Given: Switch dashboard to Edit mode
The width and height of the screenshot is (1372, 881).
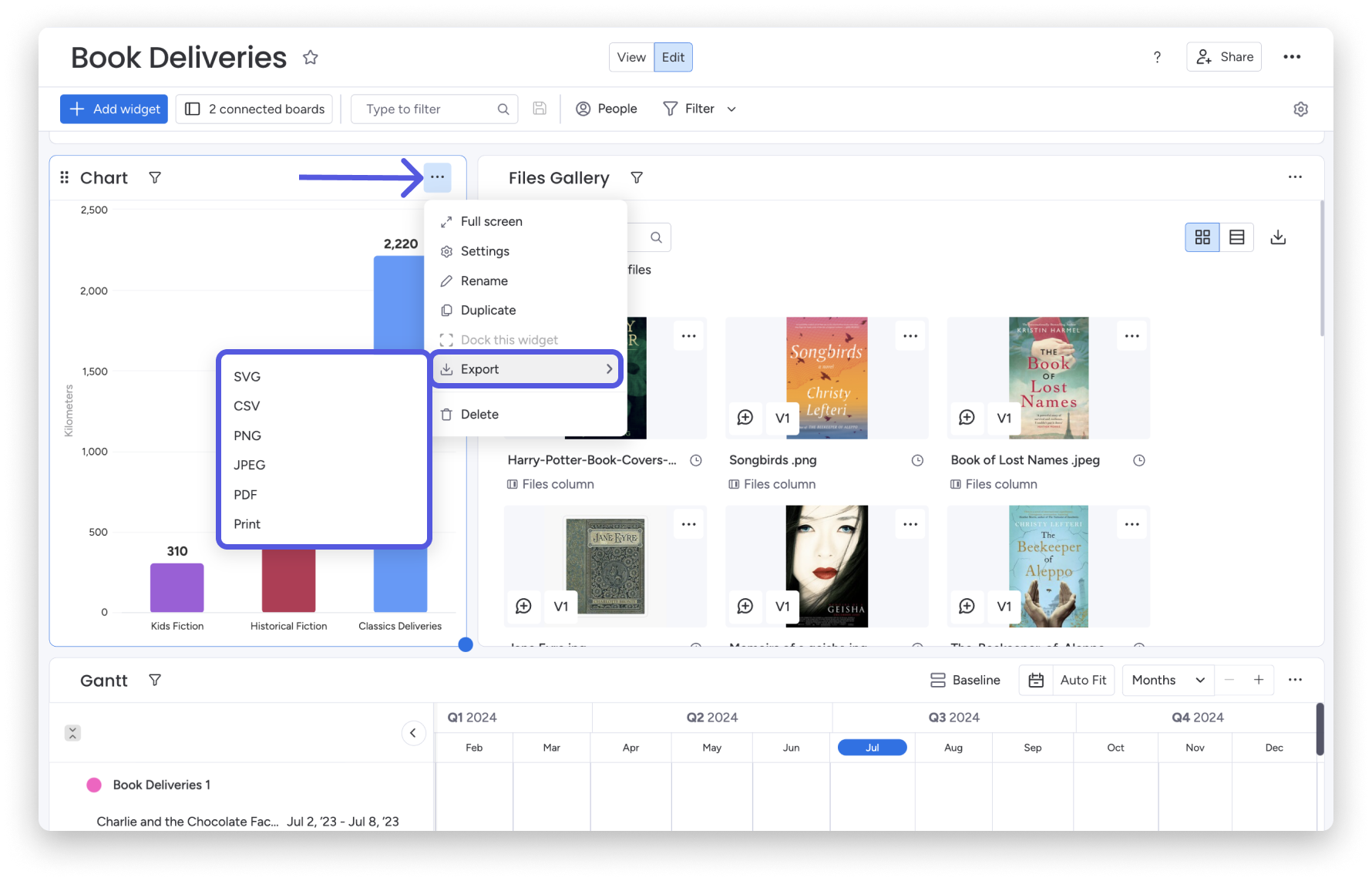Looking at the screenshot, I should 673,57.
